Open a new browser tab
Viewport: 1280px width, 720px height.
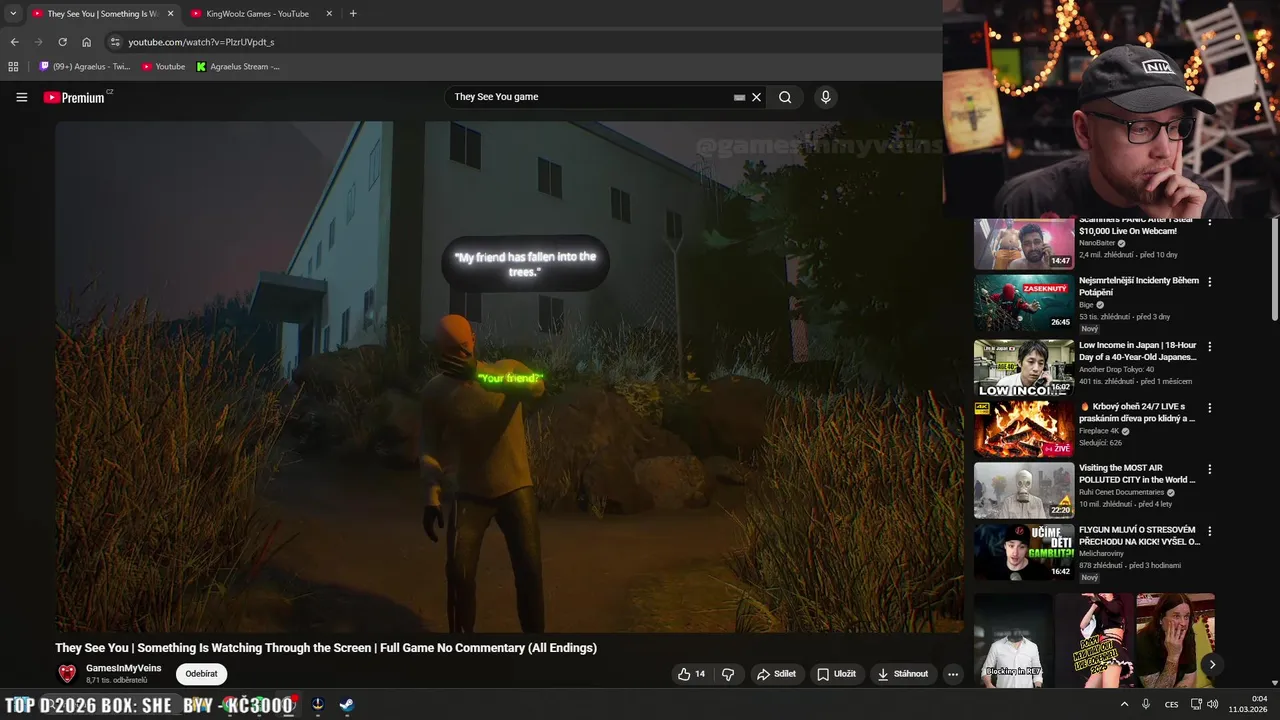pos(353,14)
